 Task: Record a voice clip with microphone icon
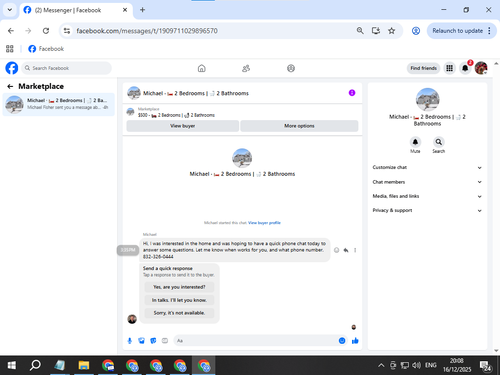(130, 341)
